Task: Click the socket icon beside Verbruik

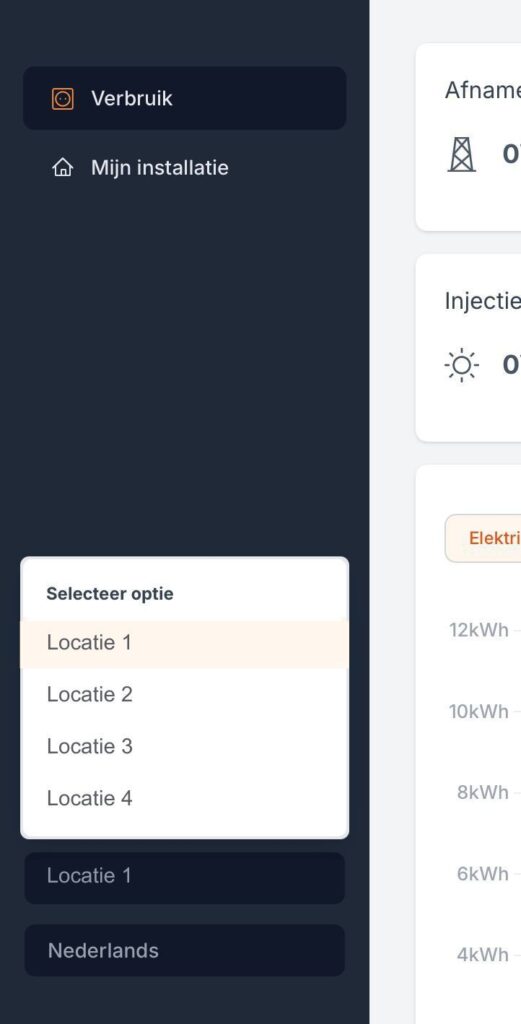Action: point(63,99)
